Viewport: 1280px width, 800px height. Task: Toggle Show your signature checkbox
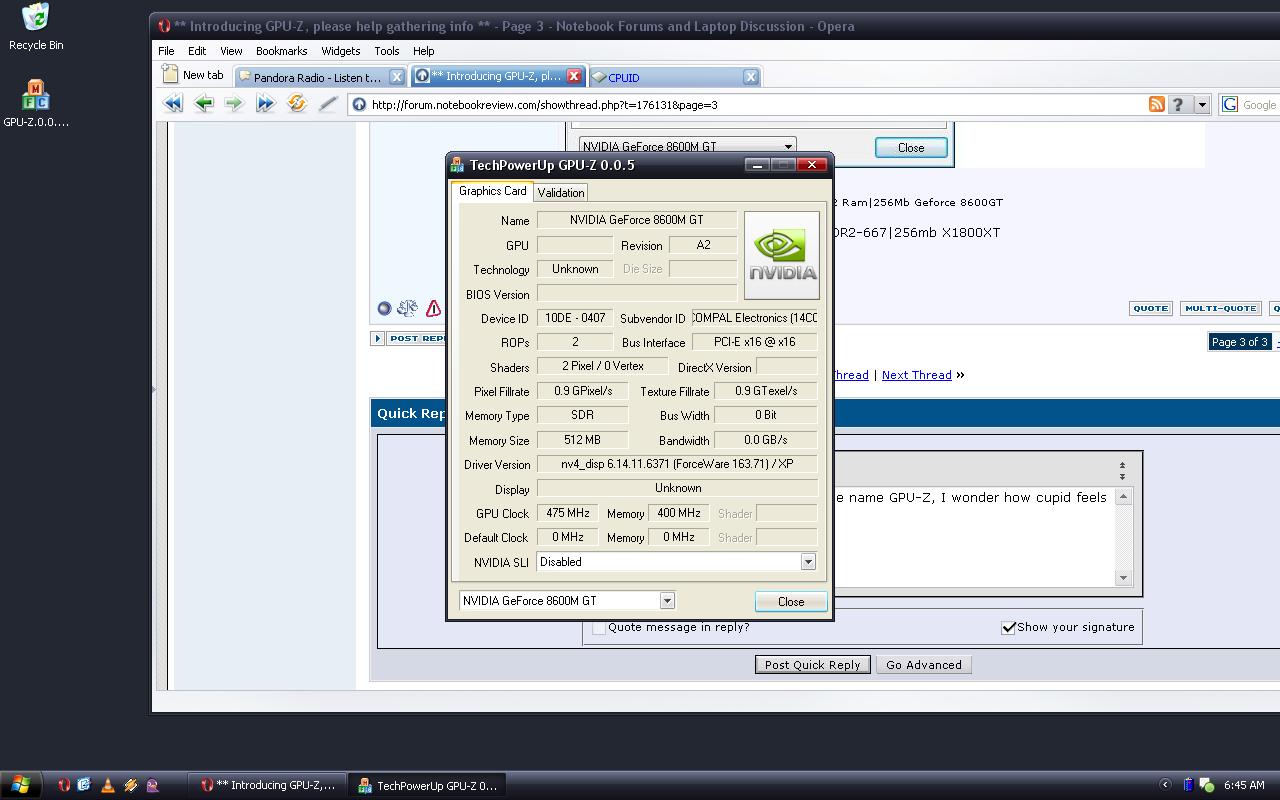(1008, 628)
